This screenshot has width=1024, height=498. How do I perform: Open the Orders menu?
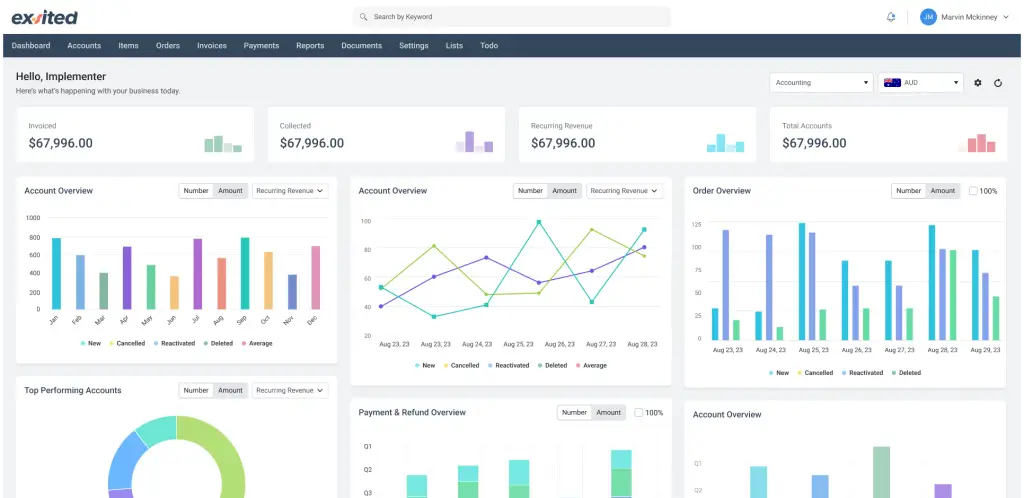(x=168, y=46)
